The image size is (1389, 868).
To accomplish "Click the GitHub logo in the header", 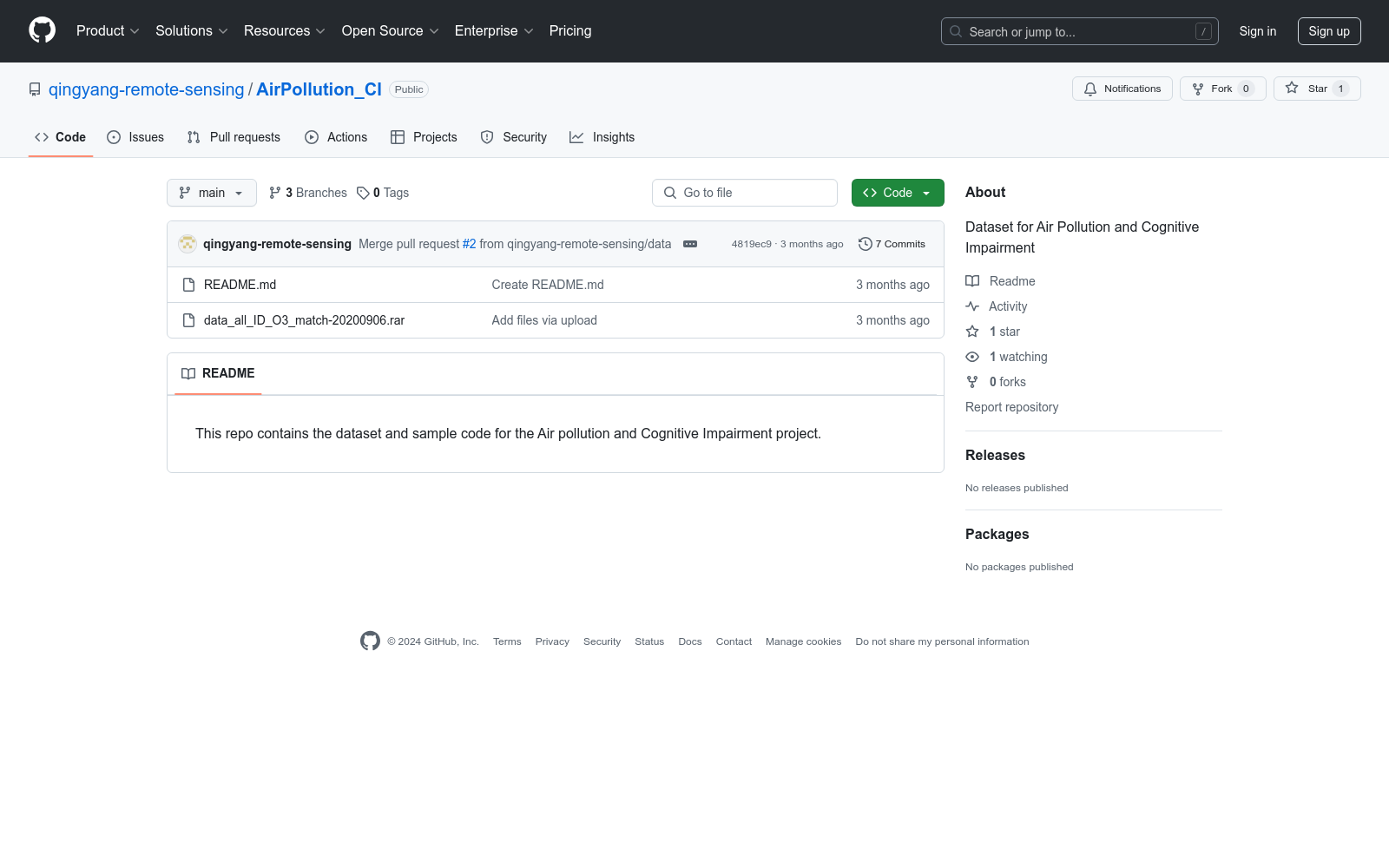I will point(42,30).
